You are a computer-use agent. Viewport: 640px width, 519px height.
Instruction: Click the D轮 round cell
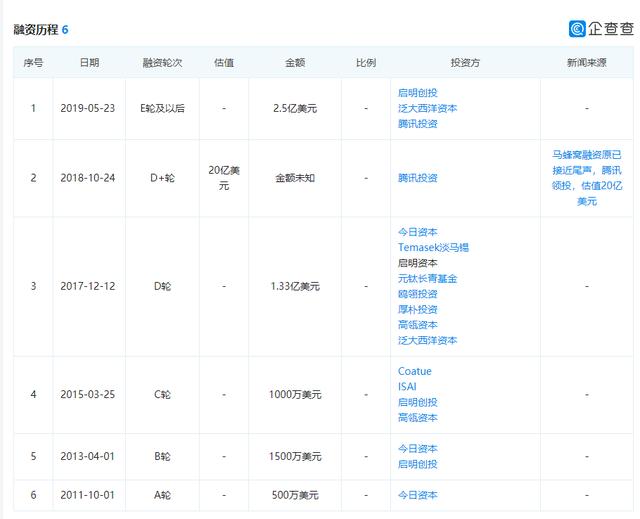pos(162,286)
